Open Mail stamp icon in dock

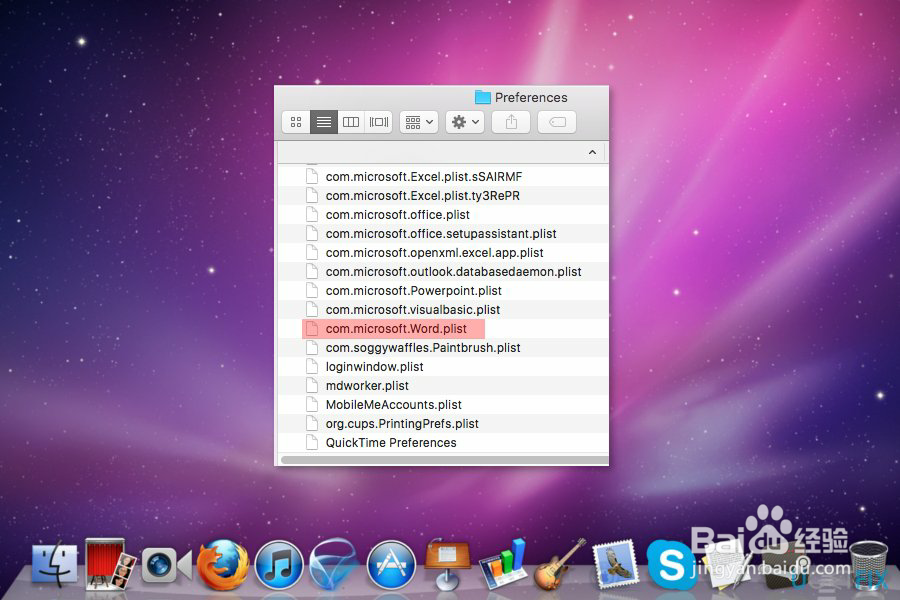click(615, 564)
